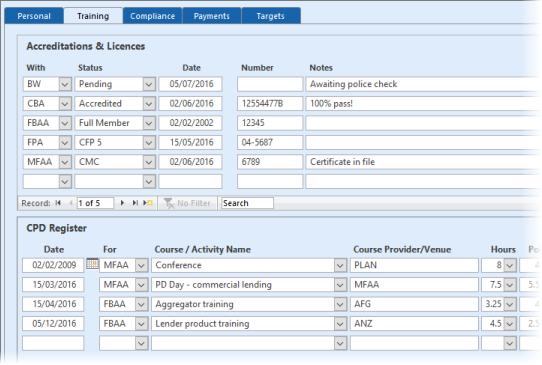The width and height of the screenshot is (542, 365).
Task: Expand the With dropdown for MFAA accreditation
Action: [x=65, y=162]
